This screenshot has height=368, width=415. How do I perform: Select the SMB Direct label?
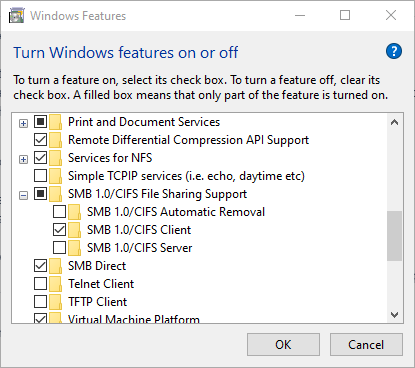point(97,266)
